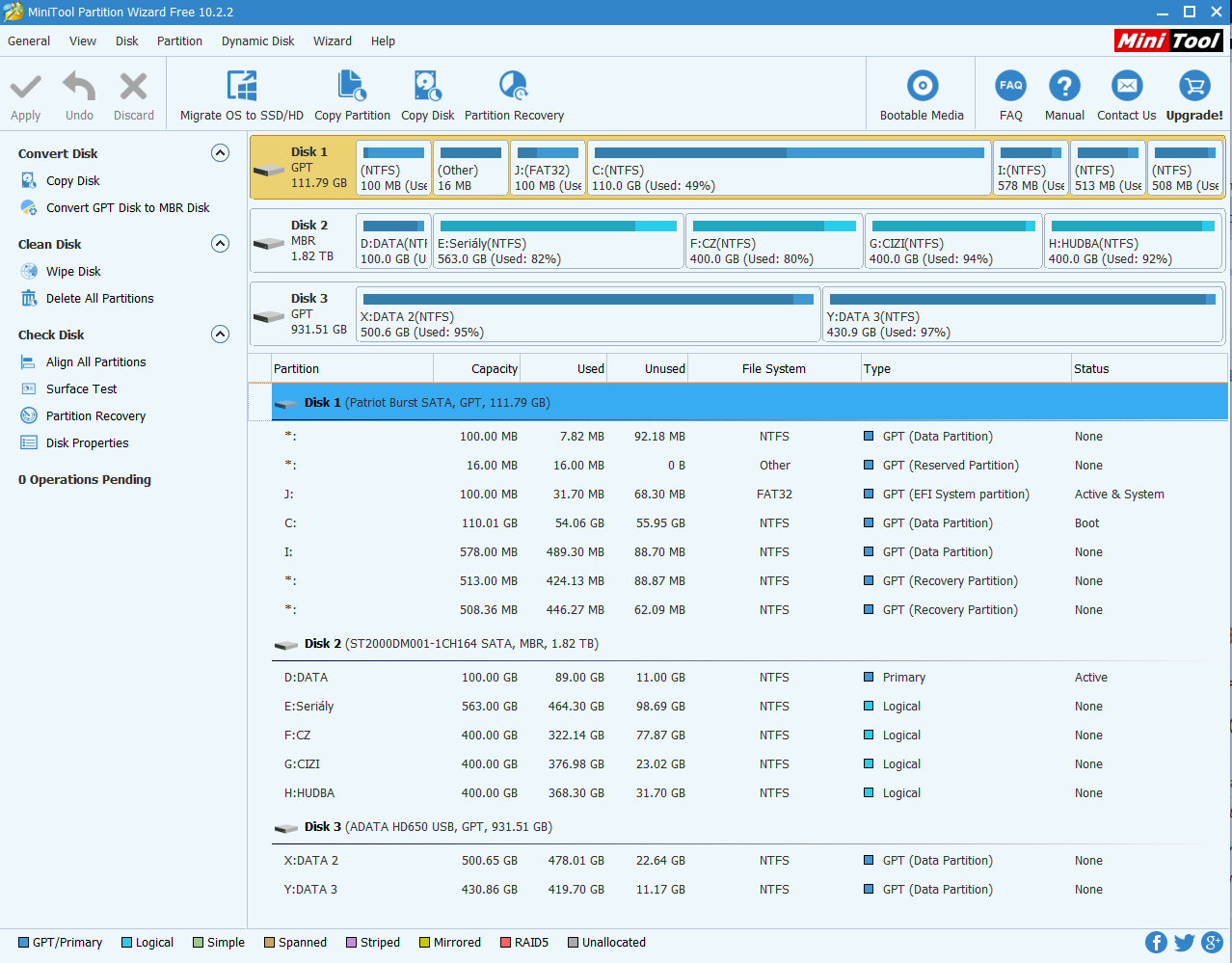Open the FAQ help icon
Screen dimensions: 1232x963
coord(1010,87)
